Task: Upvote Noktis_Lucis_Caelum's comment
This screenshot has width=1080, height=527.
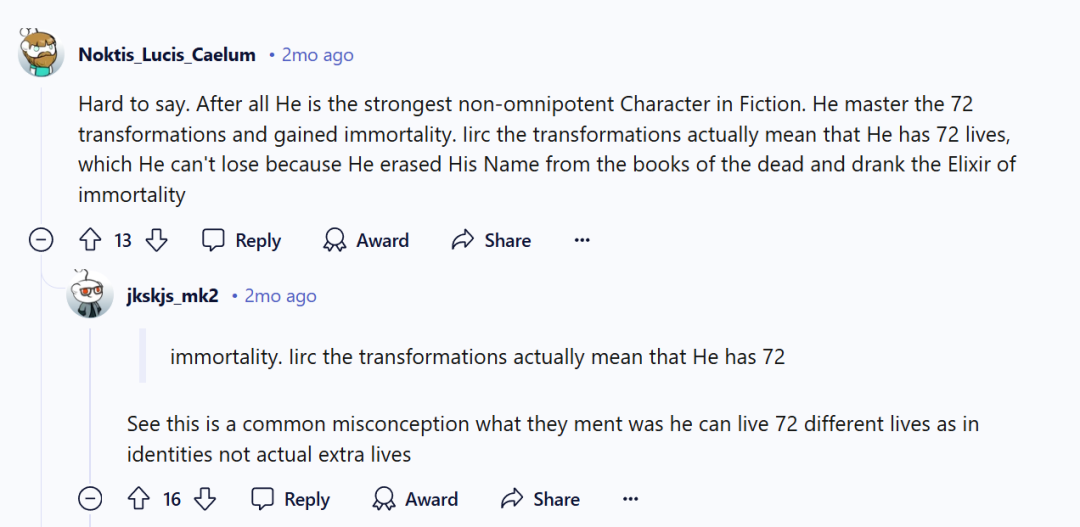Action: [x=90, y=240]
